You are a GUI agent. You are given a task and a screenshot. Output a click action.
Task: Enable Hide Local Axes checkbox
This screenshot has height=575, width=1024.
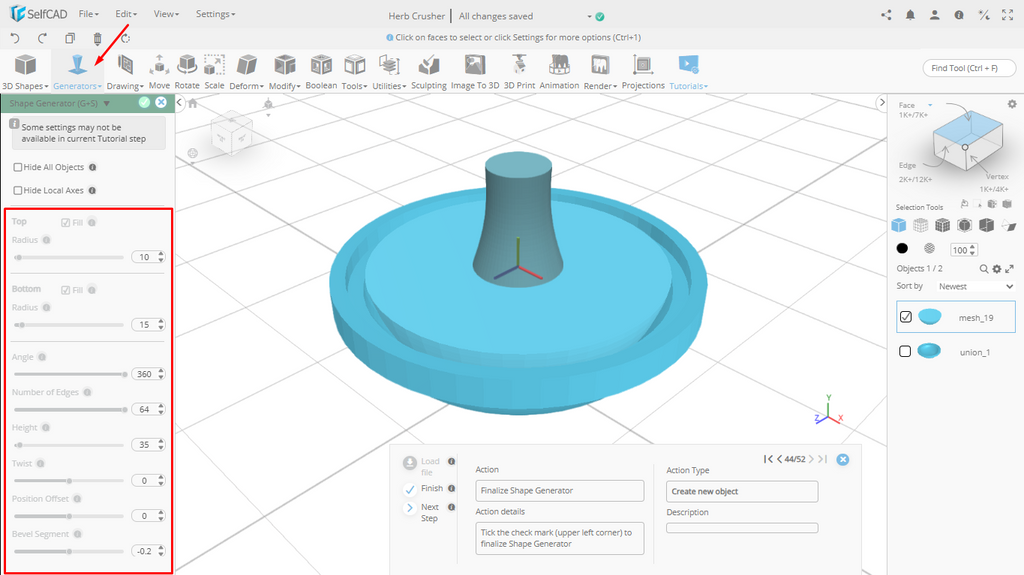coord(18,191)
